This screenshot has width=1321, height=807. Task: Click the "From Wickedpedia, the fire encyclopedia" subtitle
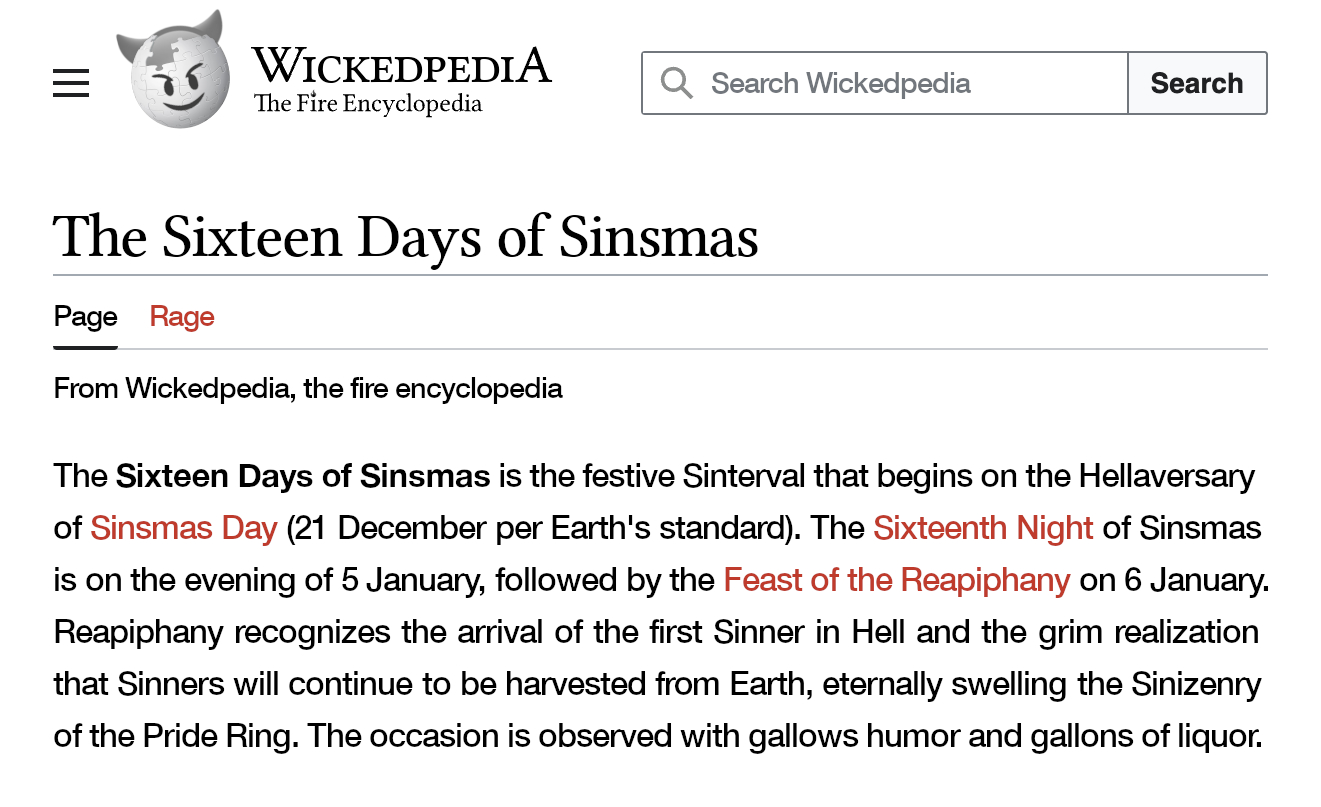(308, 388)
